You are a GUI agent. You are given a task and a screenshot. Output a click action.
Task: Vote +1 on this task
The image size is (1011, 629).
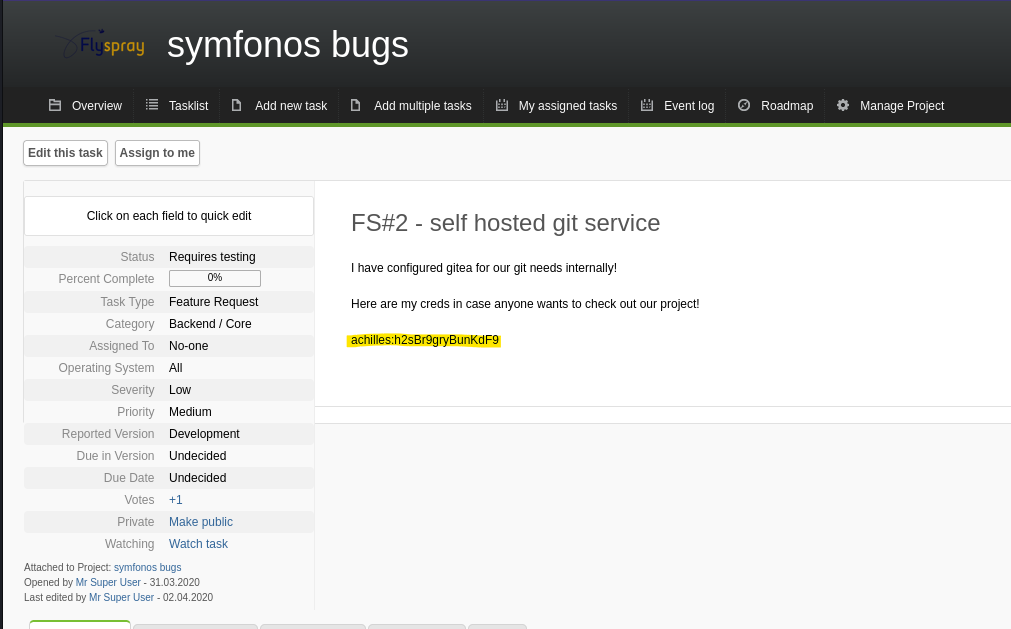tap(175, 500)
